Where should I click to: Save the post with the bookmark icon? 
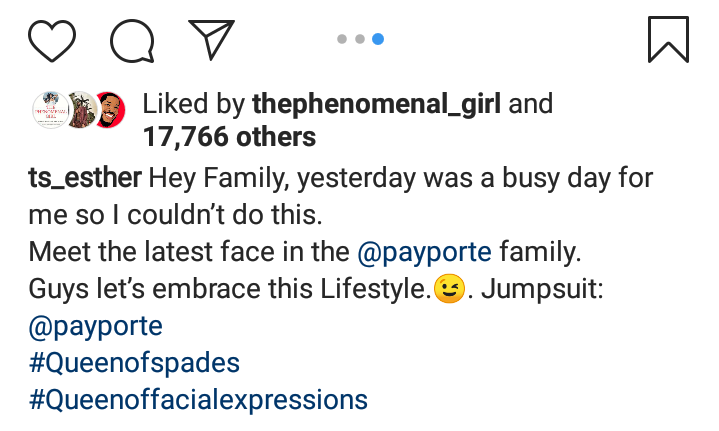coord(668,38)
